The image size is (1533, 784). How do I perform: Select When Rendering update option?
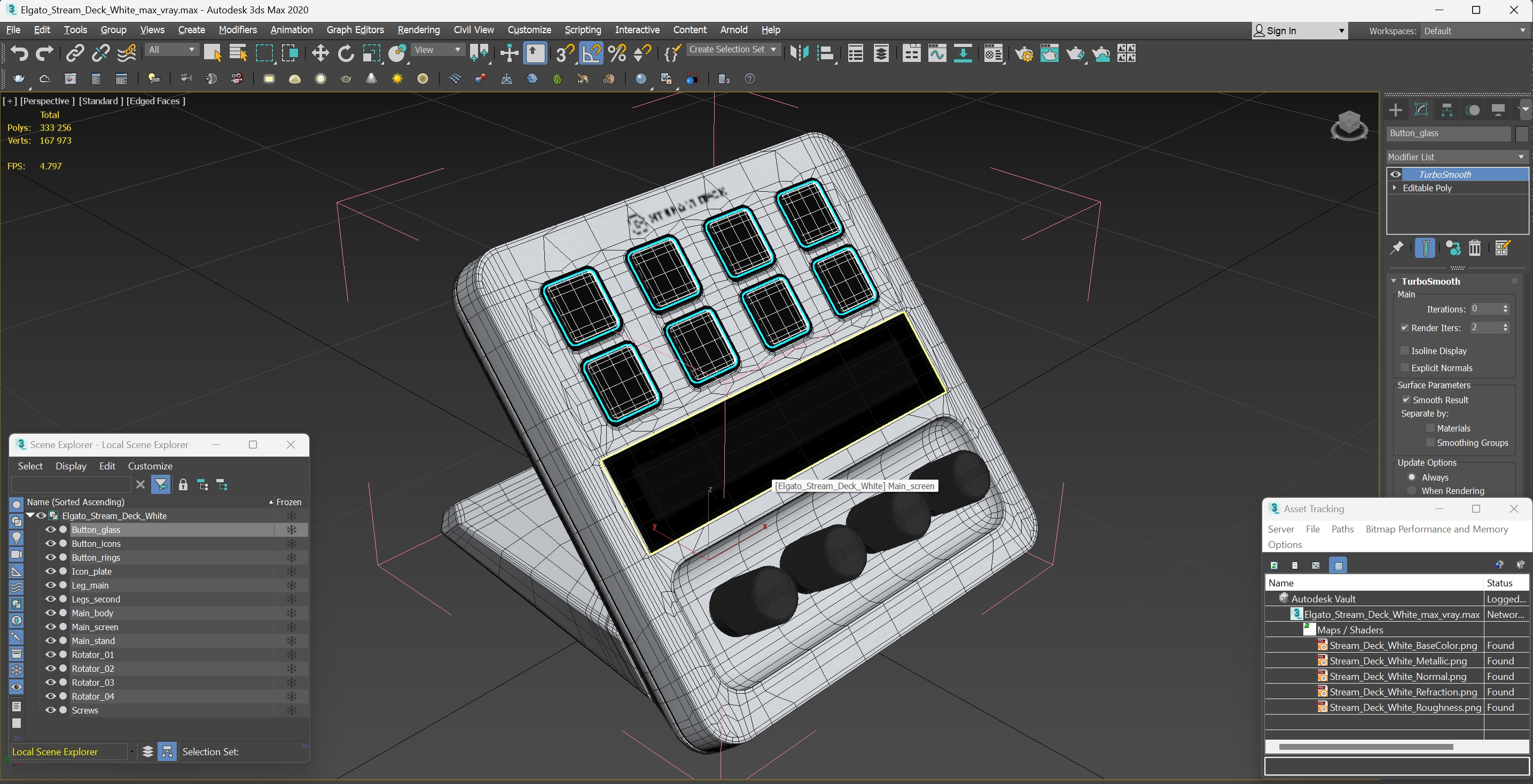(x=1412, y=491)
